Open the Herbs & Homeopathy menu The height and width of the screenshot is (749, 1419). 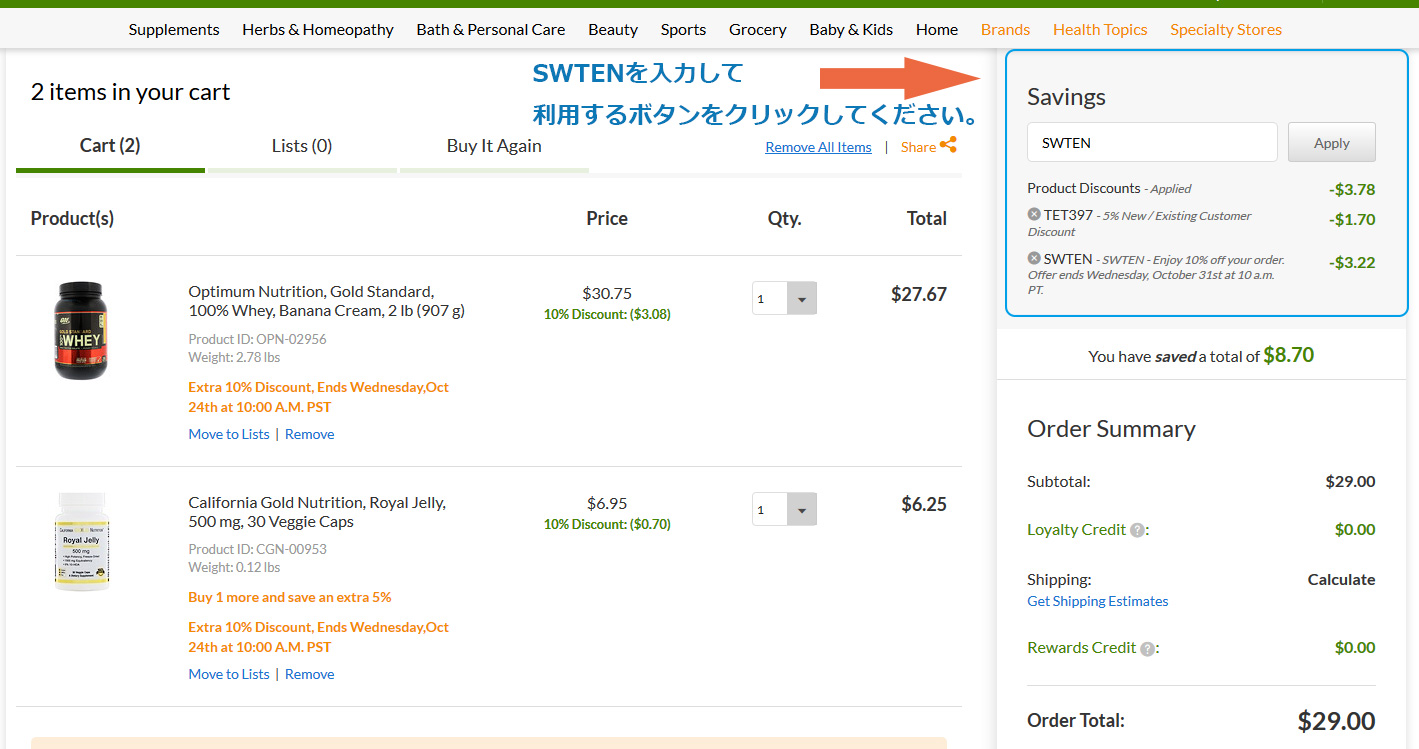pyautogui.click(x=318, y=29)
